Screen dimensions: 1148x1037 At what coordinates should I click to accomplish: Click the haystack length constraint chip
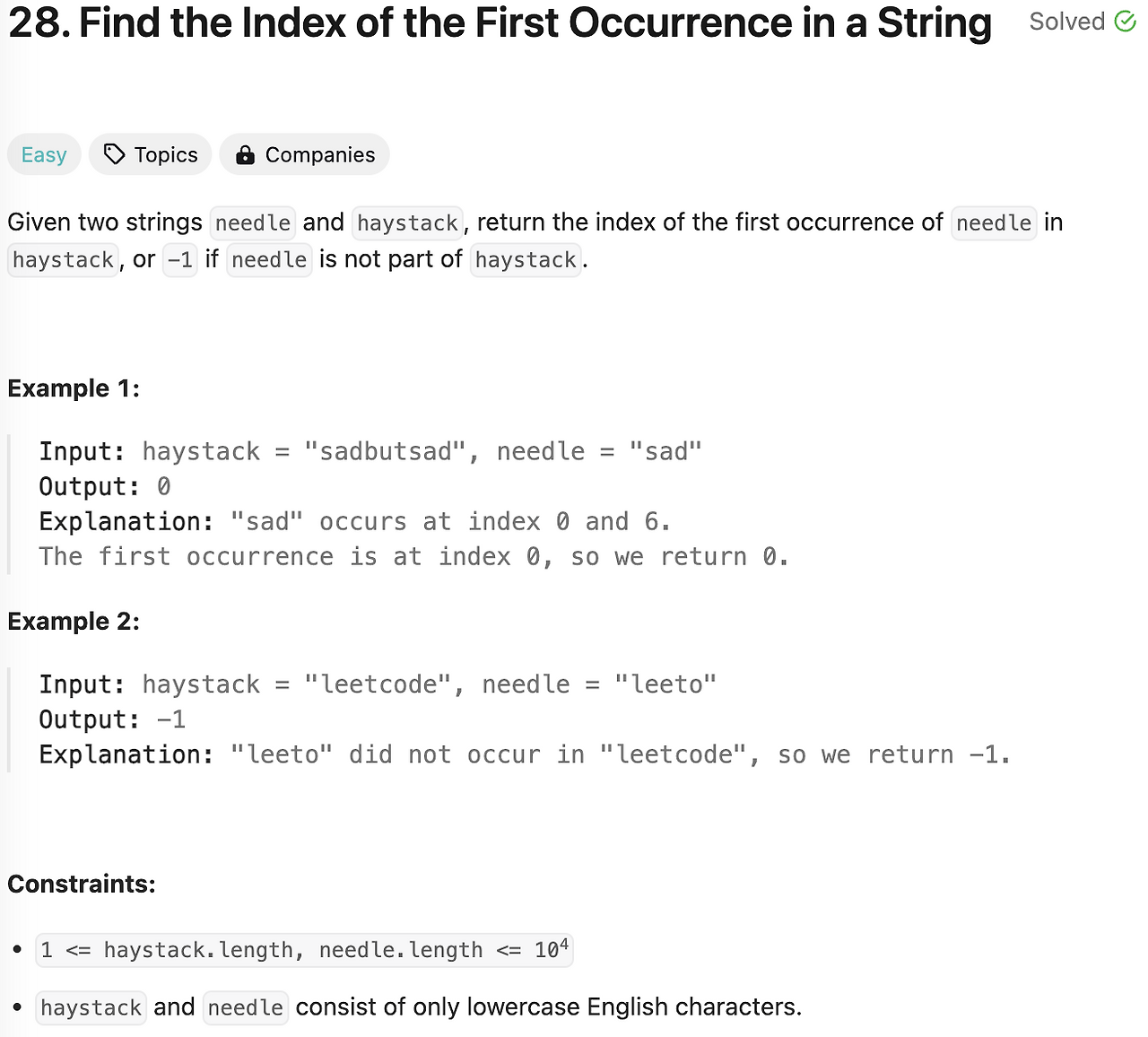[x=304, y=950]
